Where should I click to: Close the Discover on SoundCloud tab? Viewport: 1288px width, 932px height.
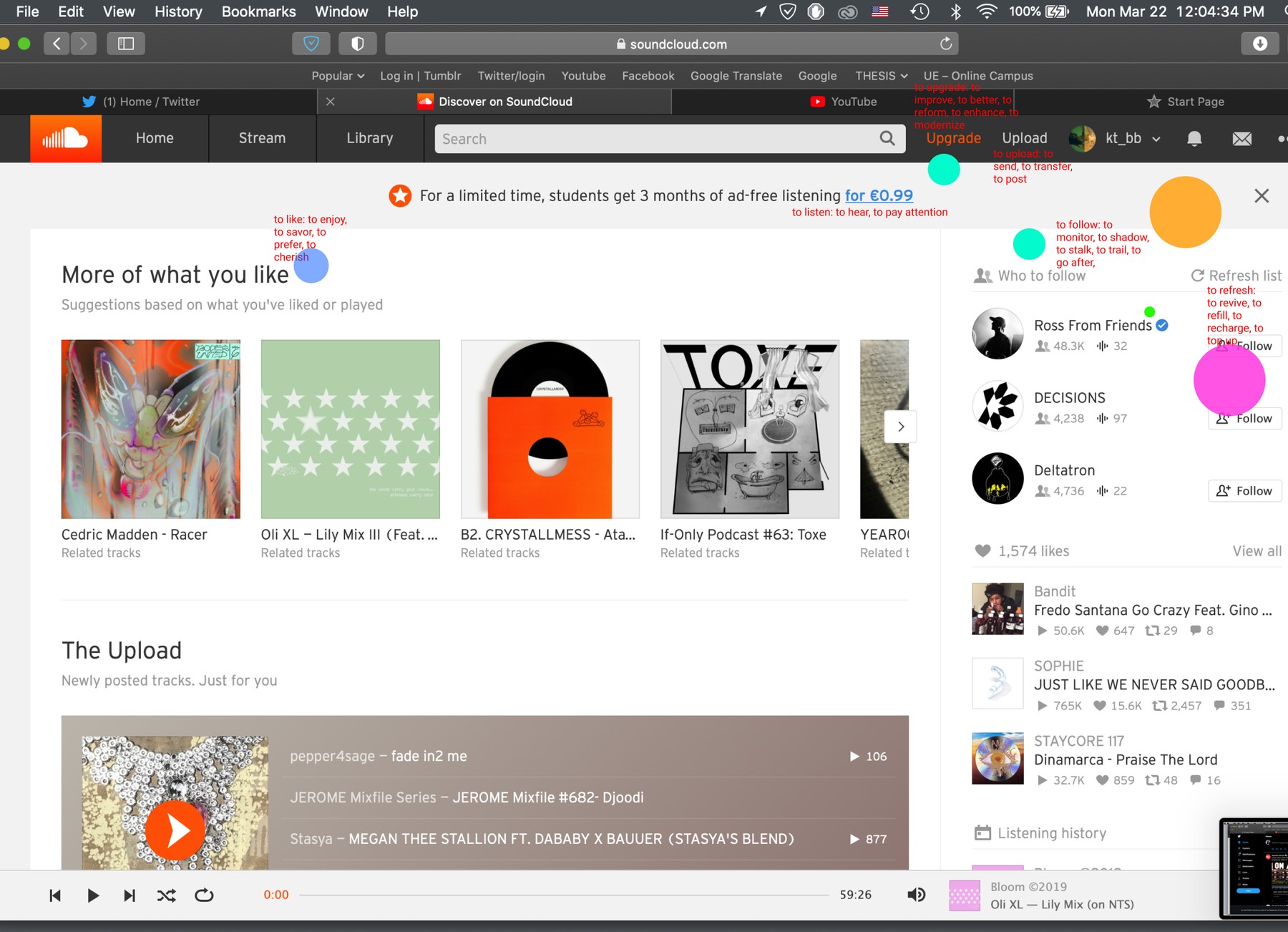click(x=331, y=102)
